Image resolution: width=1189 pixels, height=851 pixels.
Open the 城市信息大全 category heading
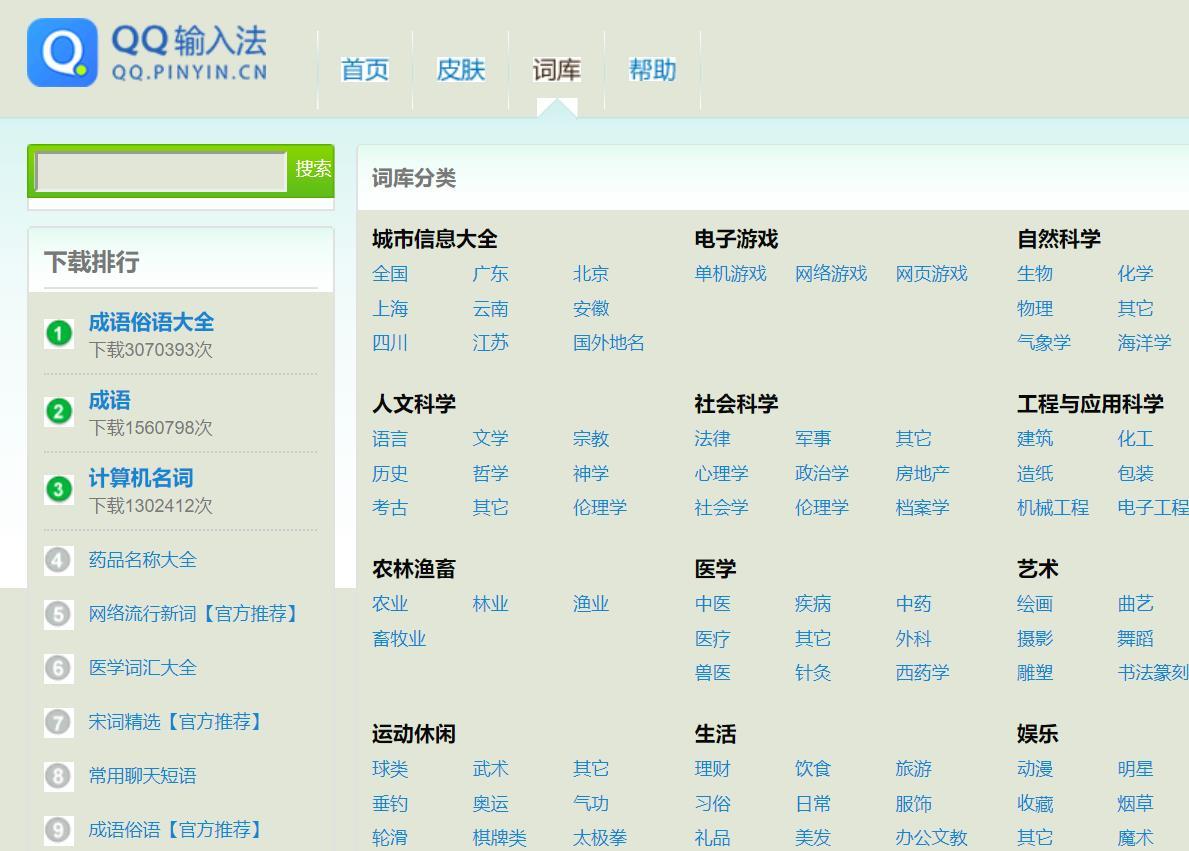pos(435,240)
